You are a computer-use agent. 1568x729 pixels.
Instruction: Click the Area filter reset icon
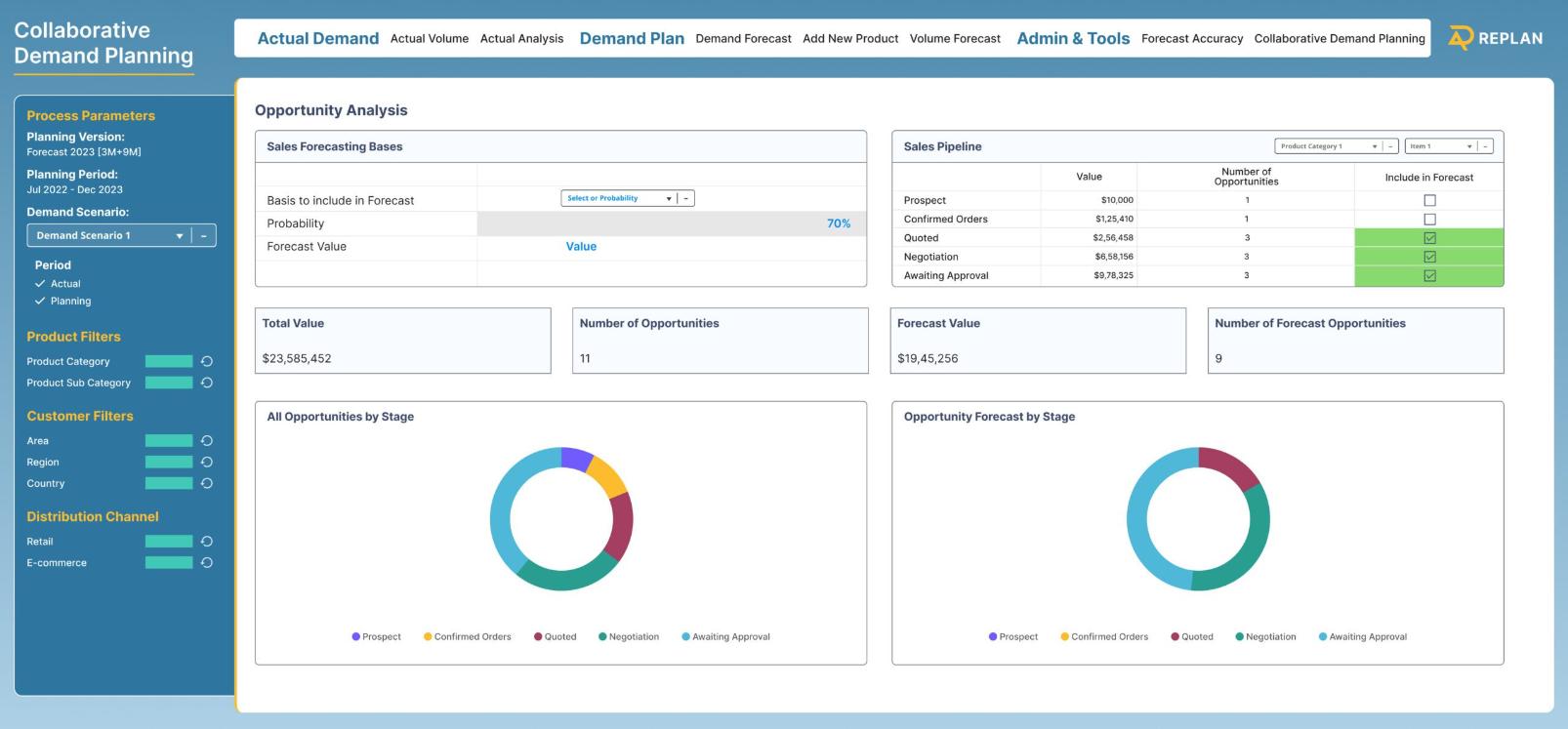206,441
